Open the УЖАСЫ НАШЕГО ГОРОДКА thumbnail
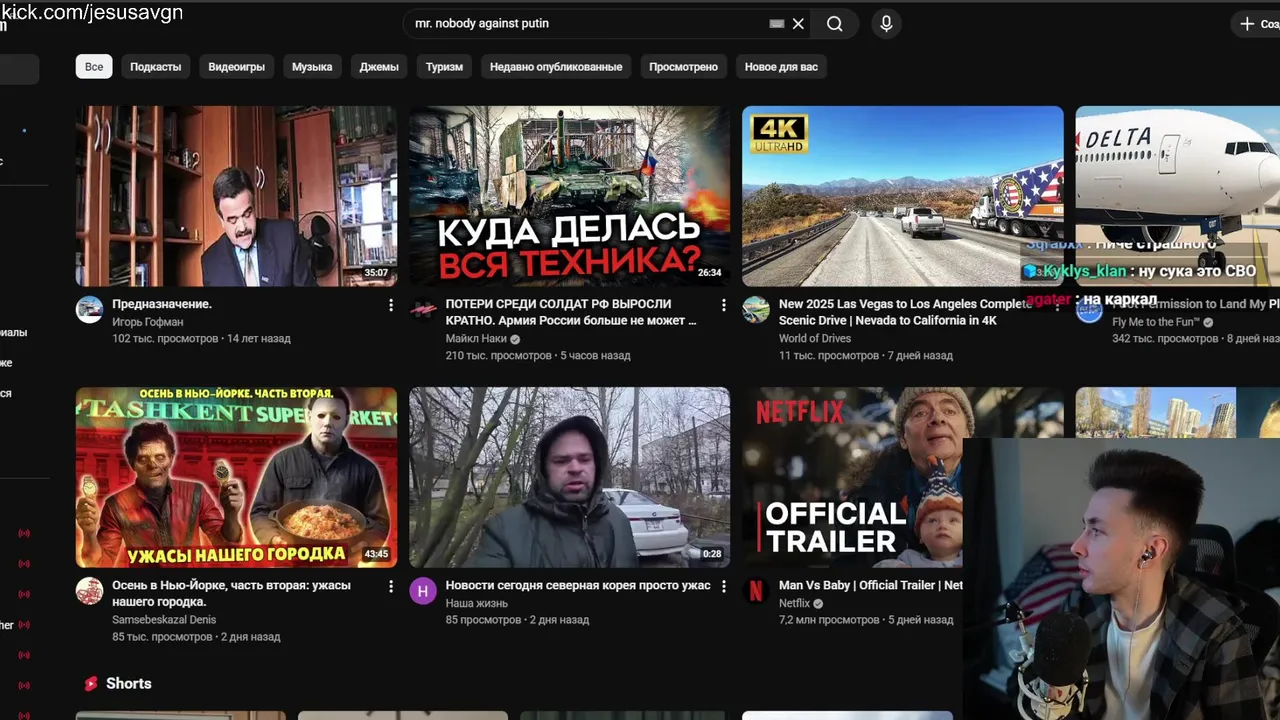 coord(236,477)
